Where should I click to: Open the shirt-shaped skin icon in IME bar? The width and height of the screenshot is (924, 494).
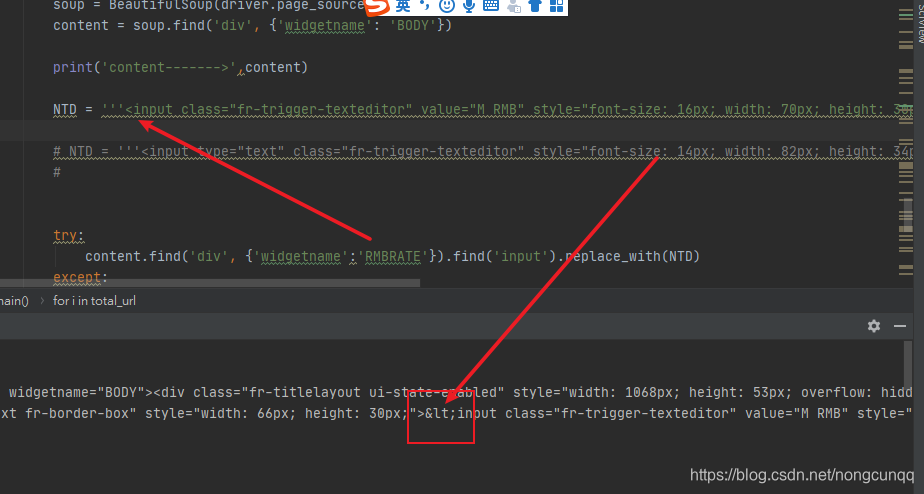(535, 6)
